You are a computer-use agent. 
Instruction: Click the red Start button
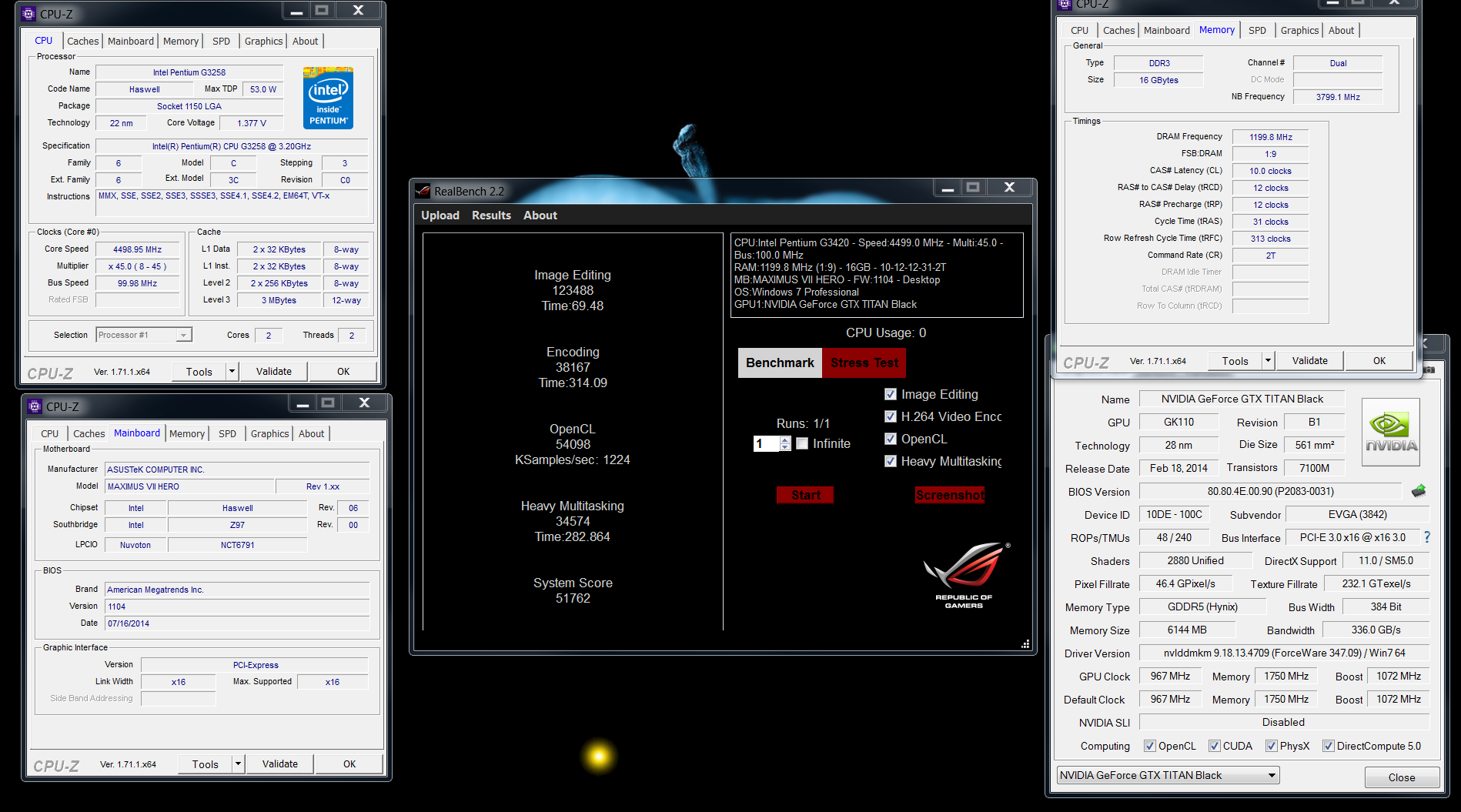pos(805,495)
